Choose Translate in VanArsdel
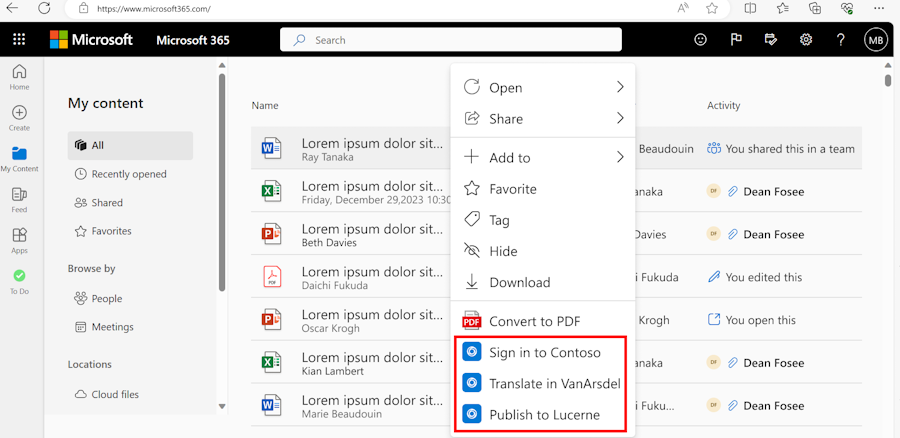Screen dimensions: 900x438 coord(543,383)
